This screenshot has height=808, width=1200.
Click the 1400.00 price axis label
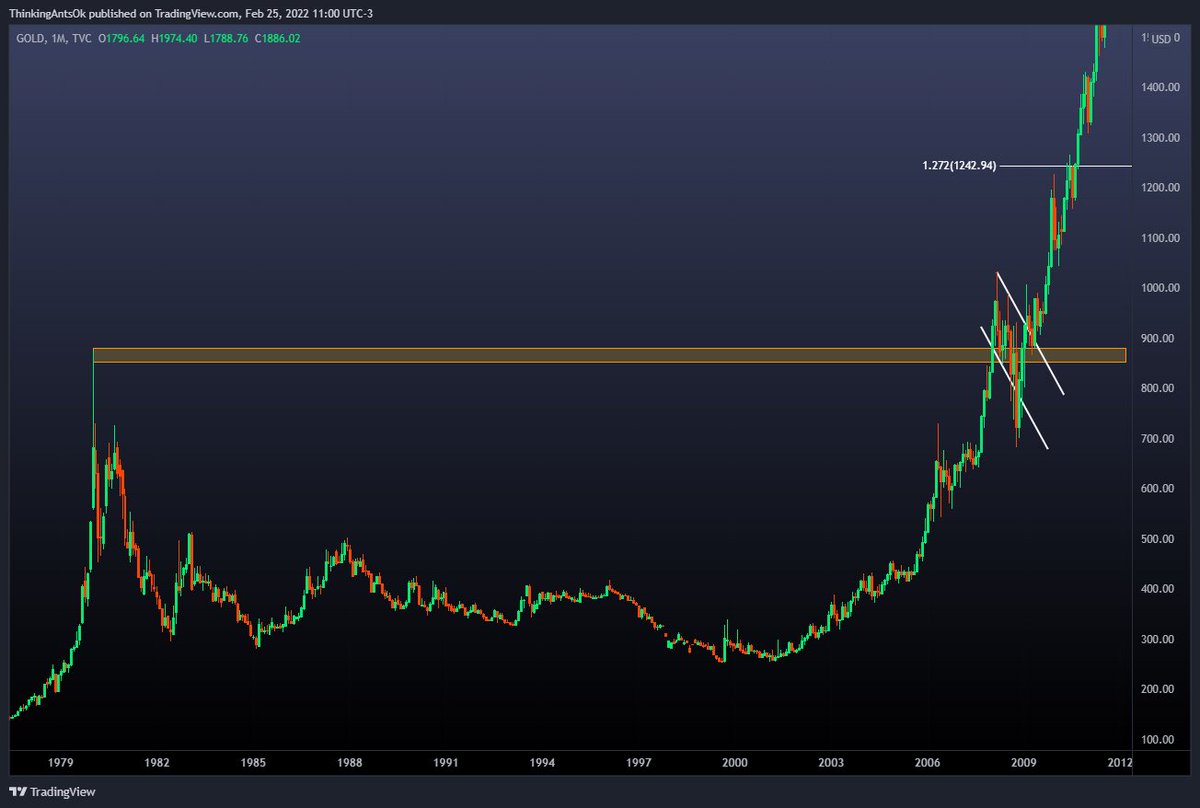pos(1161,88)
